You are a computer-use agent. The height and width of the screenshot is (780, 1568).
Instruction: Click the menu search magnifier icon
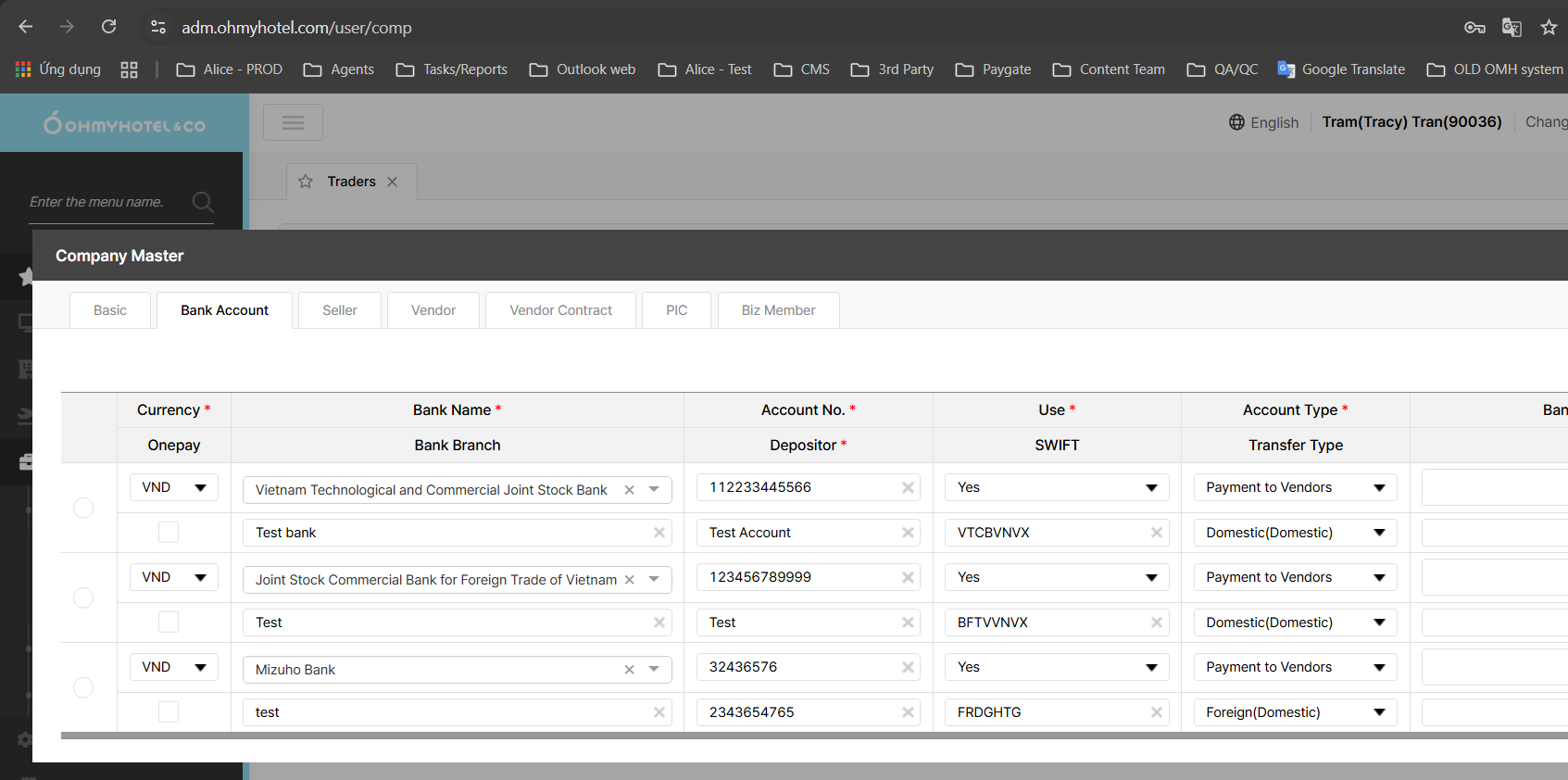(203, 202)
